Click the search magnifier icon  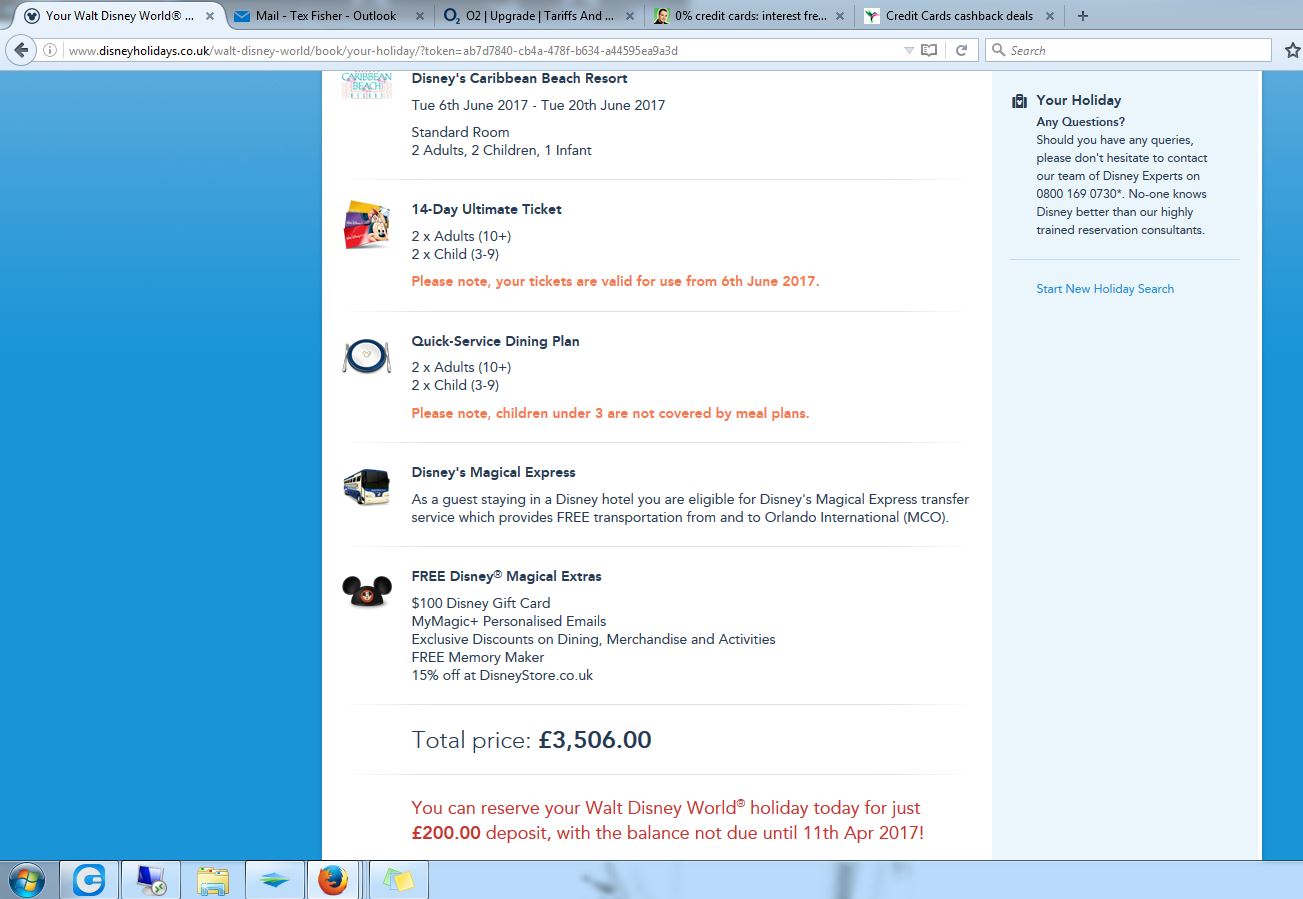pos(998,50)
